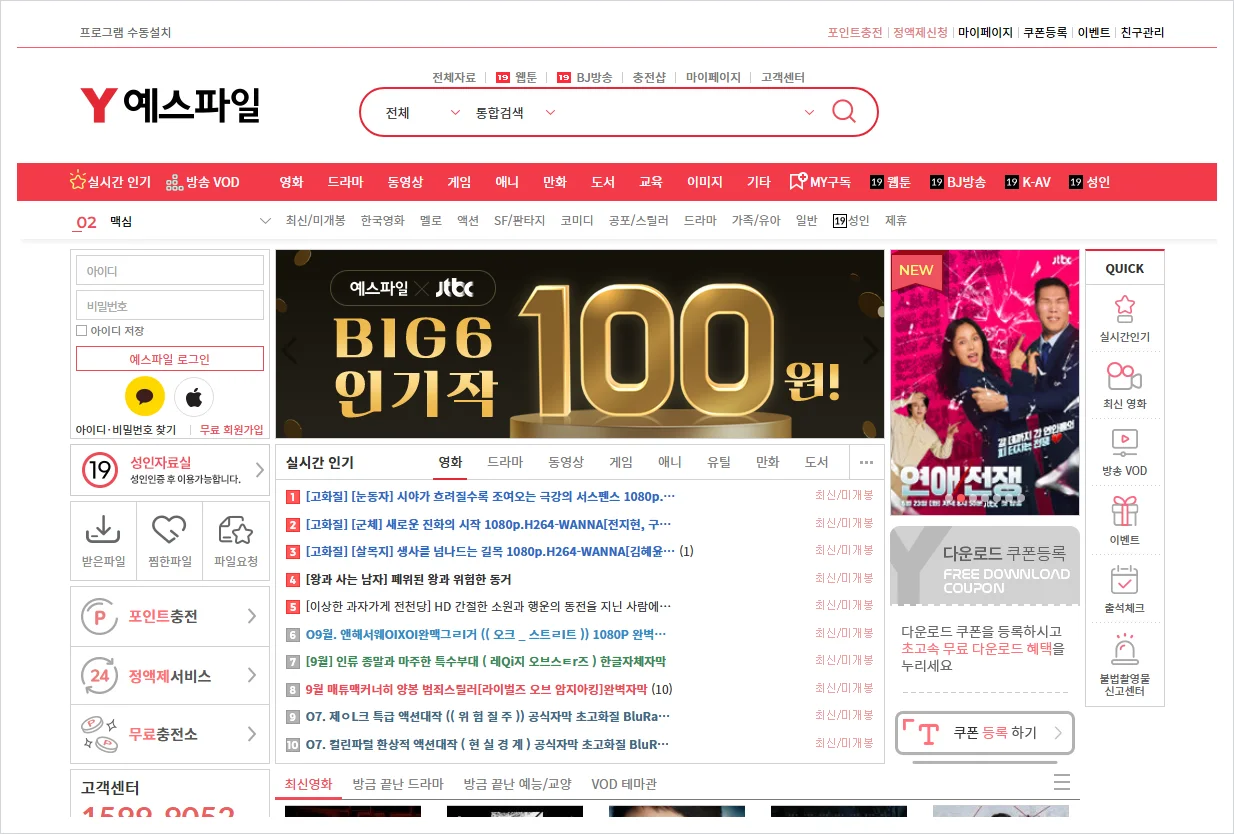Screen dimensions: 1234x834
Task: Open the 연애전쟁 NEW poster
Action: (985, 382)
